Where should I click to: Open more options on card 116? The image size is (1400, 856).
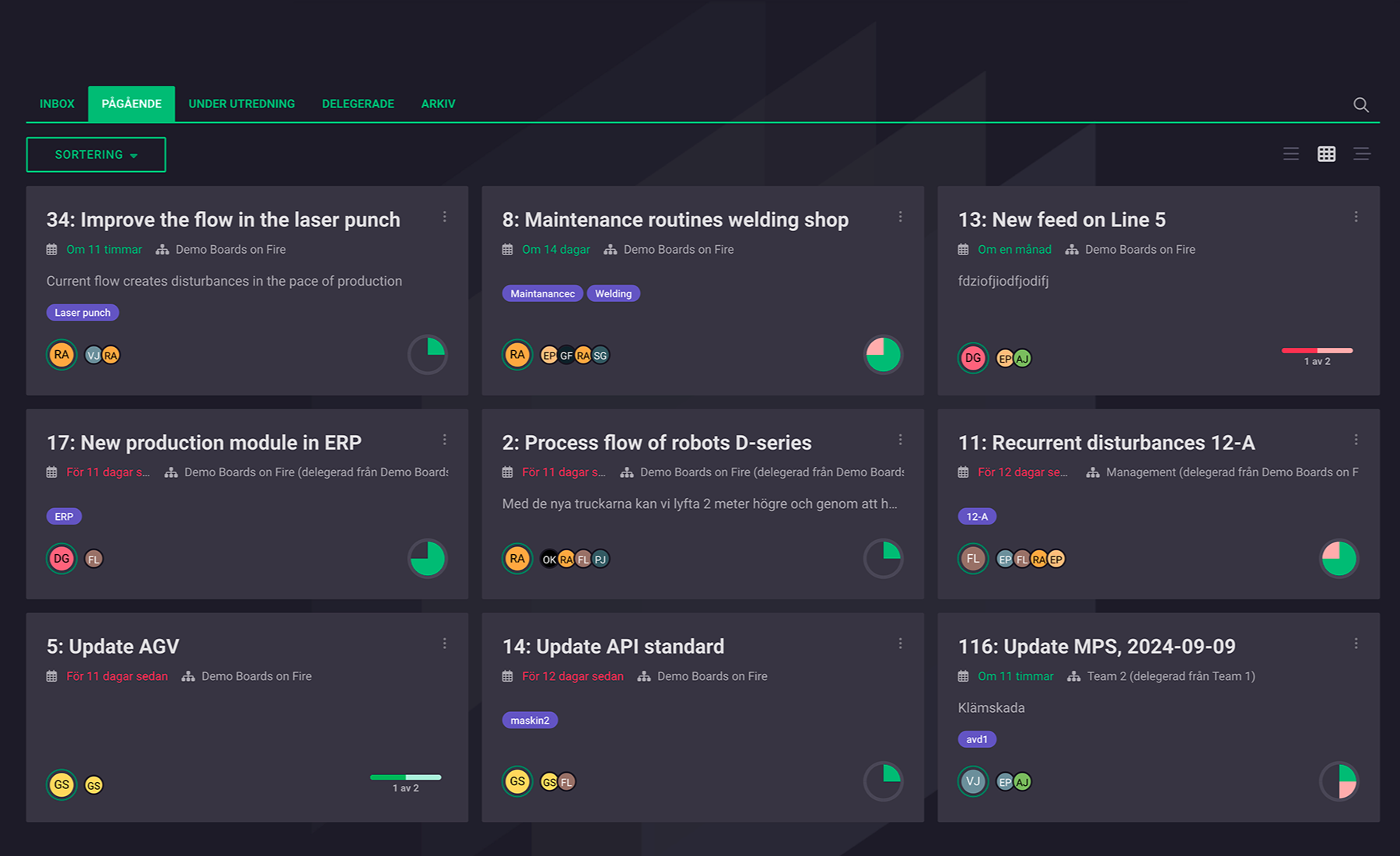point(1356,644)
